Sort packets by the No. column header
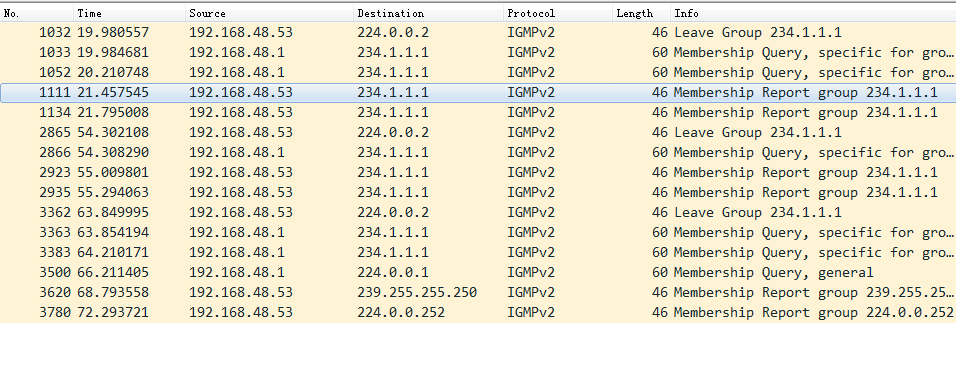 point(37,13)
